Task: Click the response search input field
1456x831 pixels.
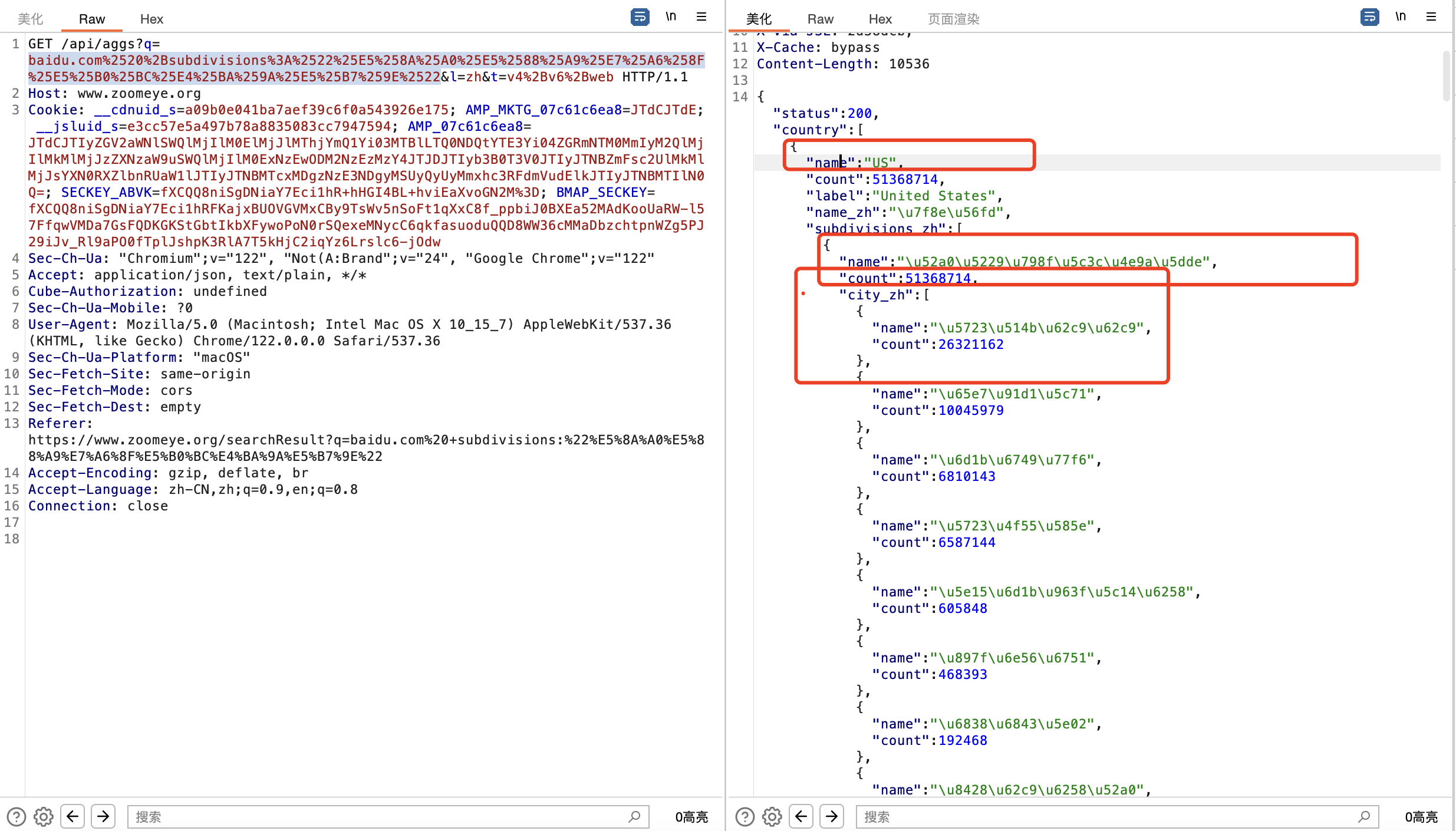Action: [x=1108, y=816]
